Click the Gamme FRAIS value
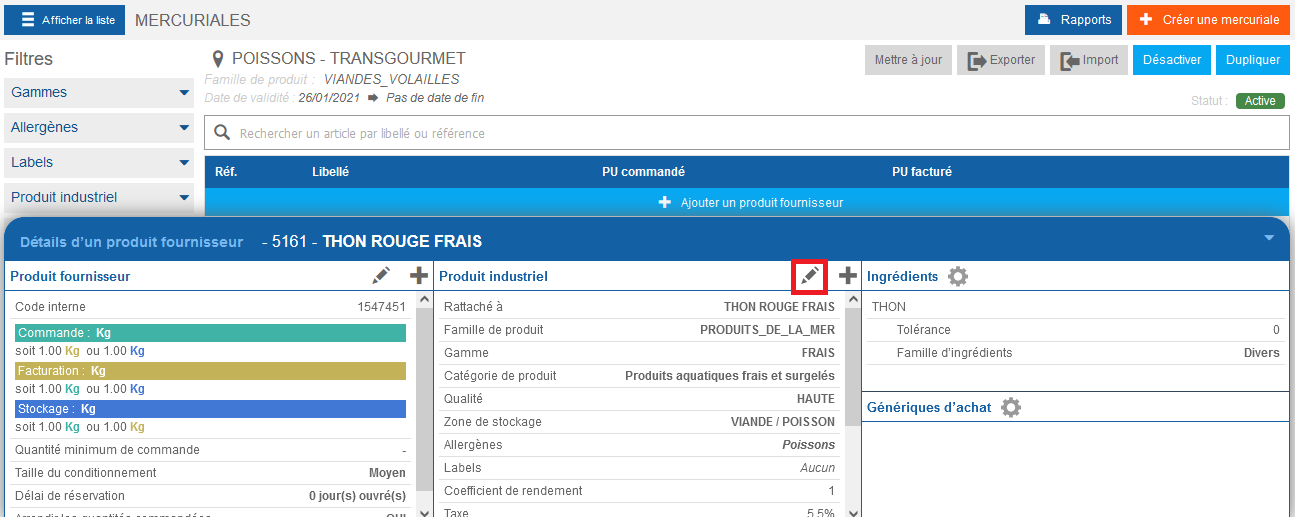Screen dimensions: 1295x529 tap(818, 353)
